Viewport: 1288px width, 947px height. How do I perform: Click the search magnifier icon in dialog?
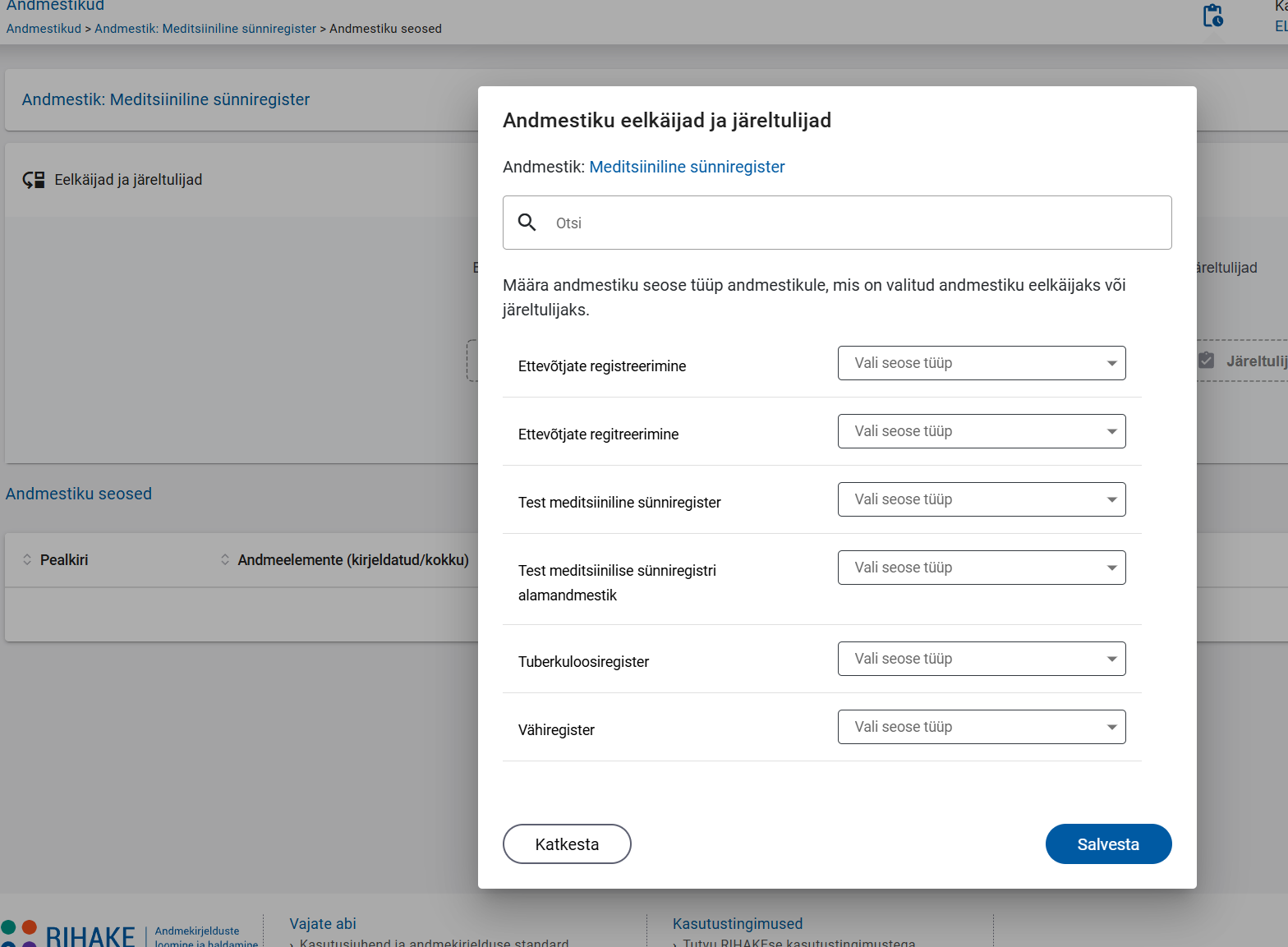[527, 223]
